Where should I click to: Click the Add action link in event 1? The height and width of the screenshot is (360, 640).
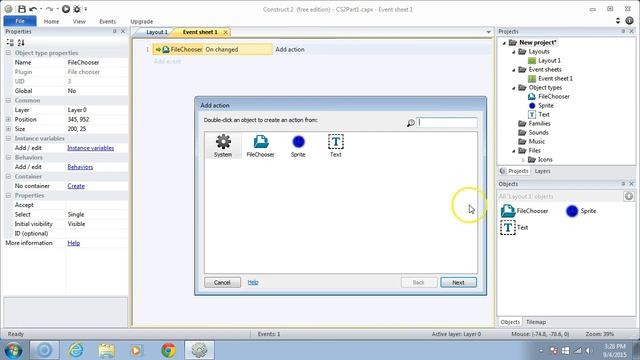[x=290, y=49]
